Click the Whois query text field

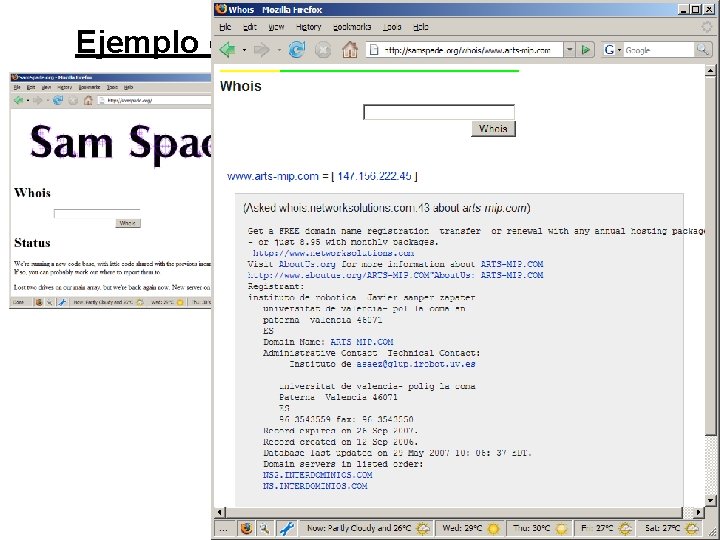(x=439, y=112)
